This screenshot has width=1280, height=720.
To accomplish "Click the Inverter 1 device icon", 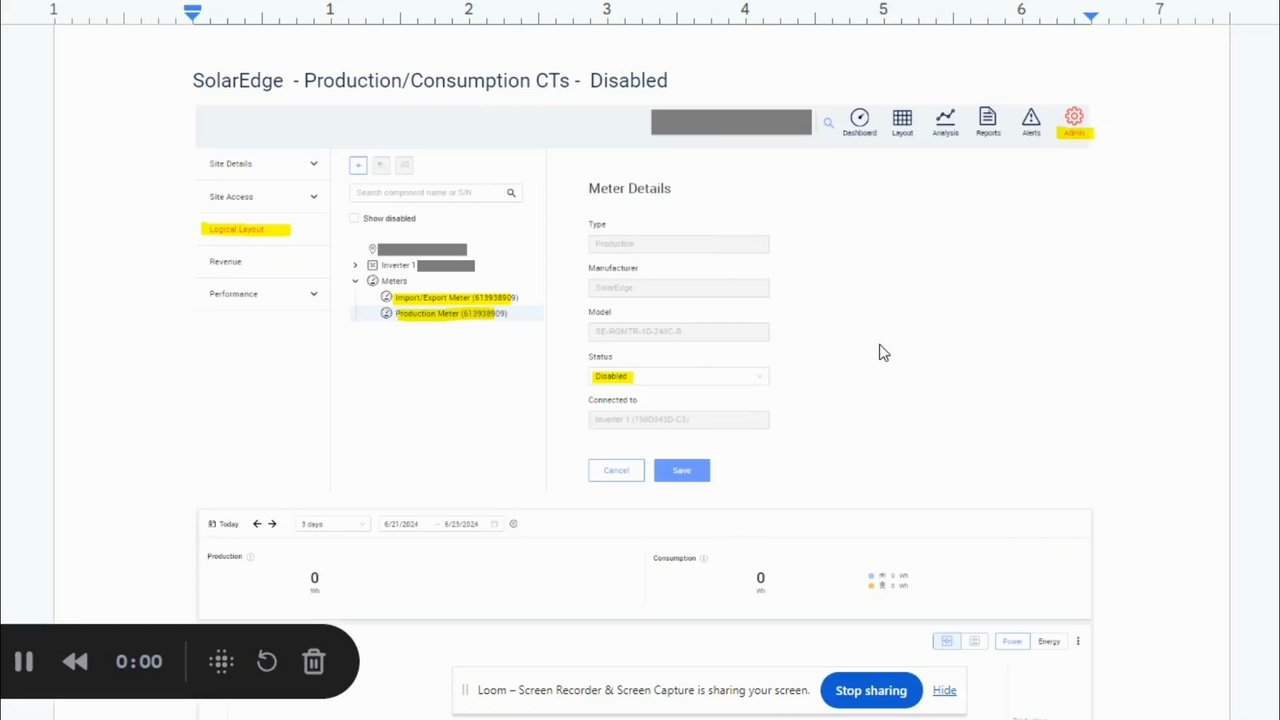I will tap(372, 265).
